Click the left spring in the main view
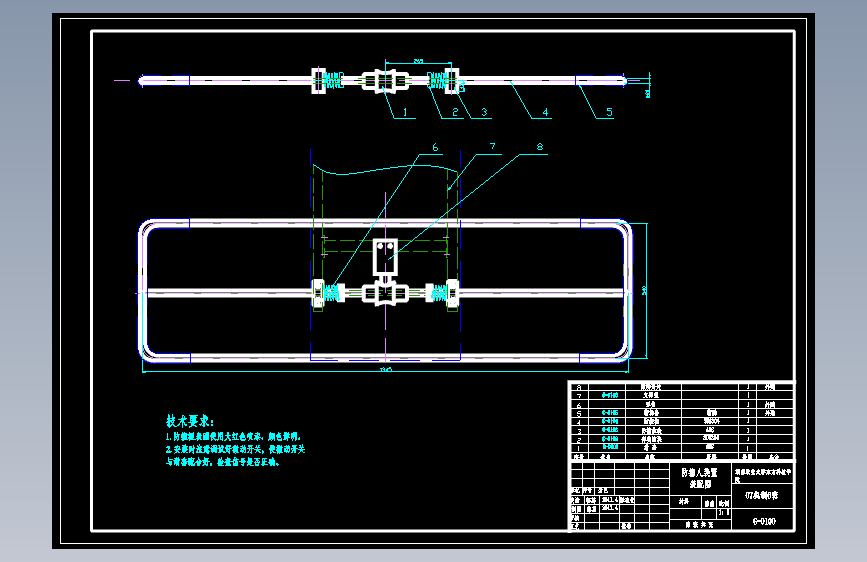Viewport: 867px width, 562px height. (332, 293)
